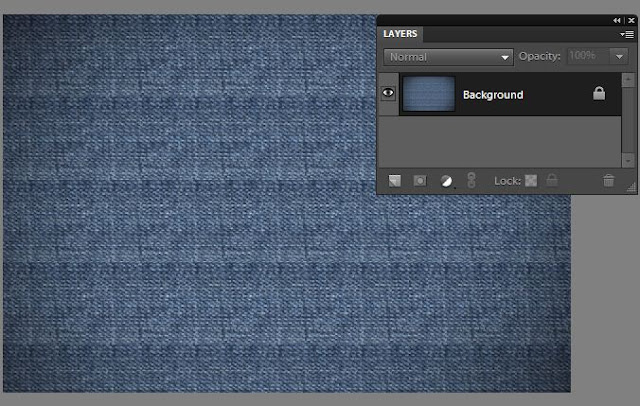This screenshot has height=406, width=640.
Task: Open Layers panel options menu
Action: 627,35
